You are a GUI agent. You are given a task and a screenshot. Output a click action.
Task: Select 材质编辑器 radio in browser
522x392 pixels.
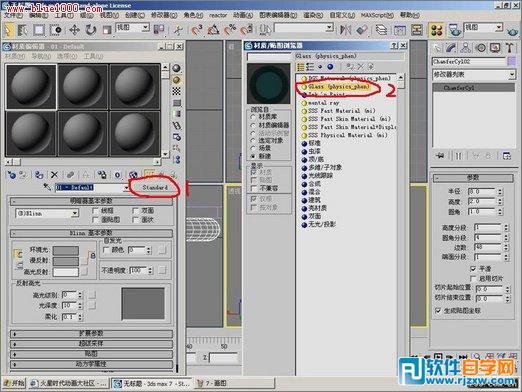pyautogui.click(x=253, y=125)
